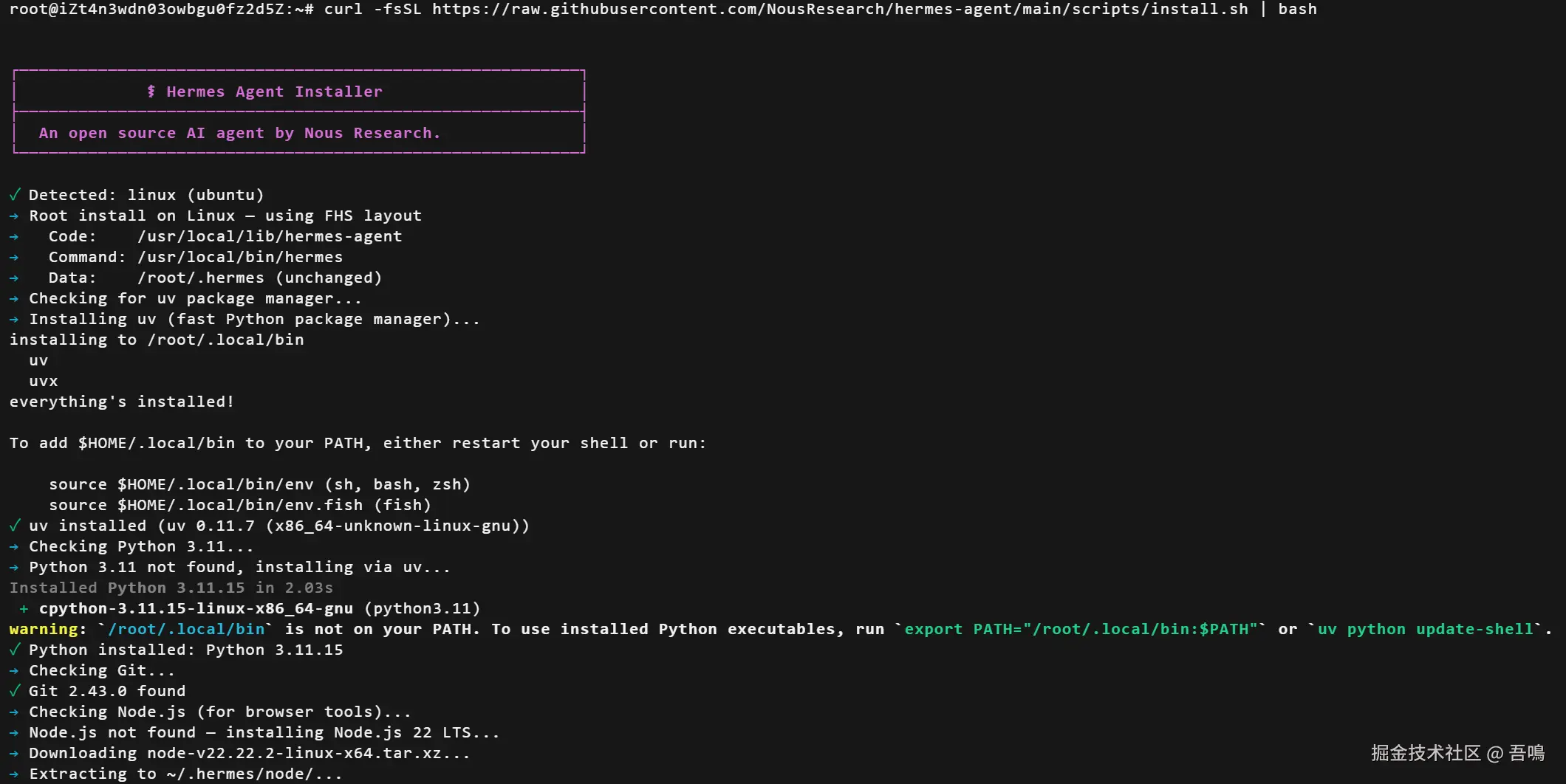Click the raw.githubusercontent.com install.sh URL
Viewport: 1566px width, 784px height.
tap(840, 10)
